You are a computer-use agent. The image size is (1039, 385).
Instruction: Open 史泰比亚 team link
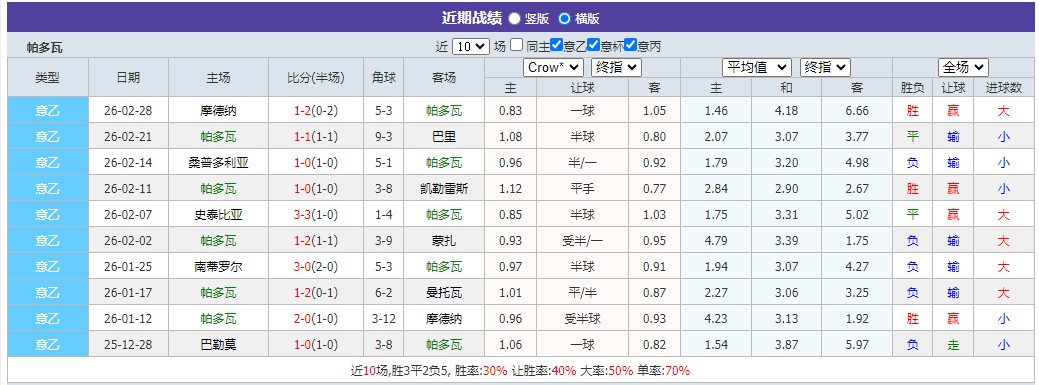point(218,215)
